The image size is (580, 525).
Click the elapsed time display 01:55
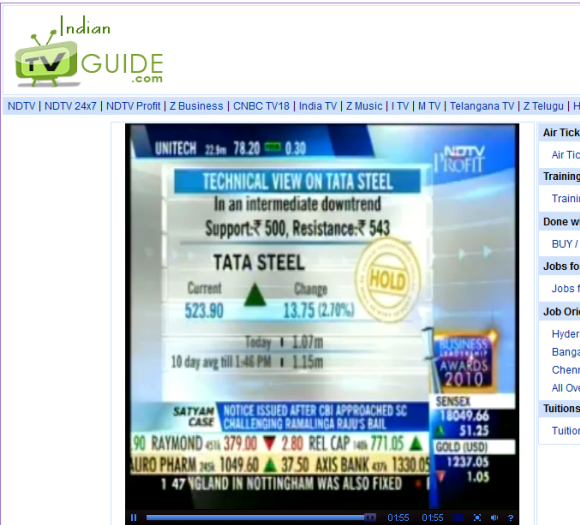point(398,518)
